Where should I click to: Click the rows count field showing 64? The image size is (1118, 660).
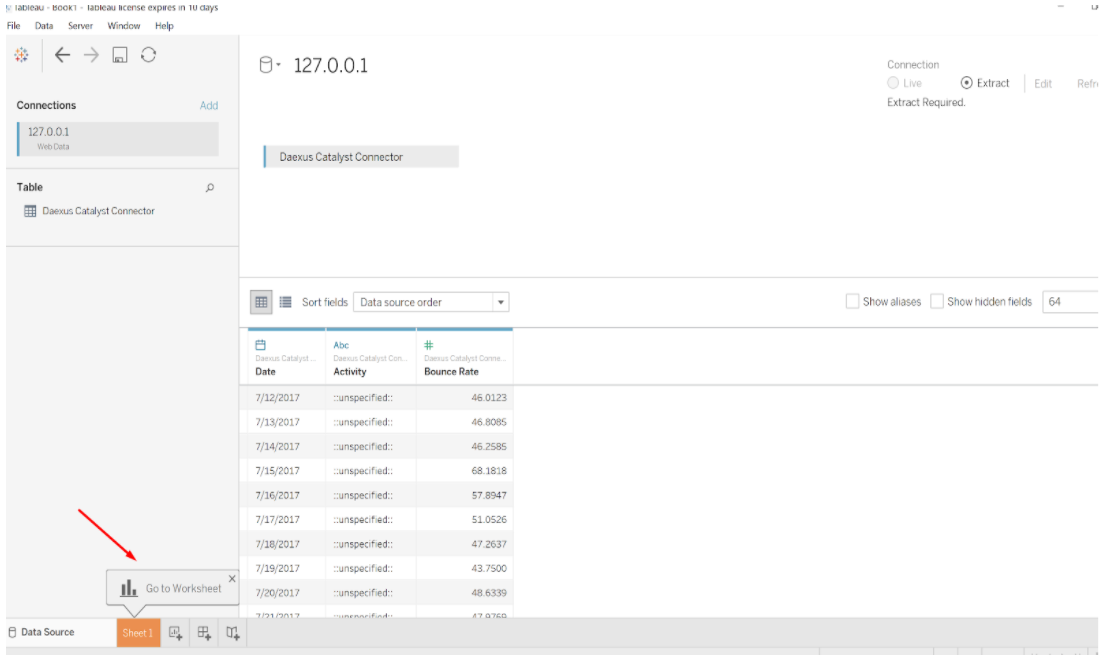click(1070, 301)
